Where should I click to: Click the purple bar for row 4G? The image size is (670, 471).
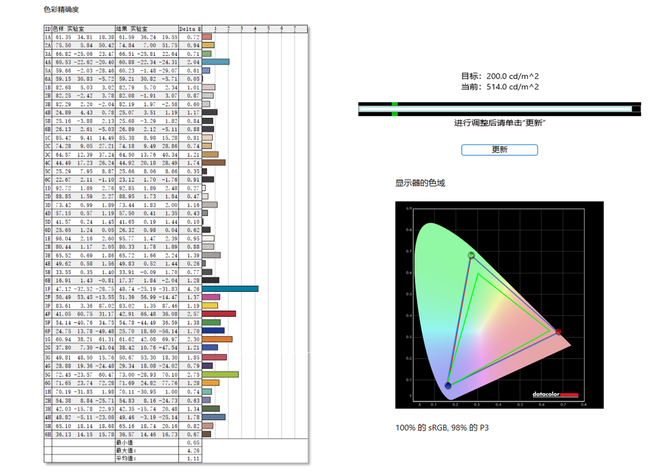tap(208, 366)
